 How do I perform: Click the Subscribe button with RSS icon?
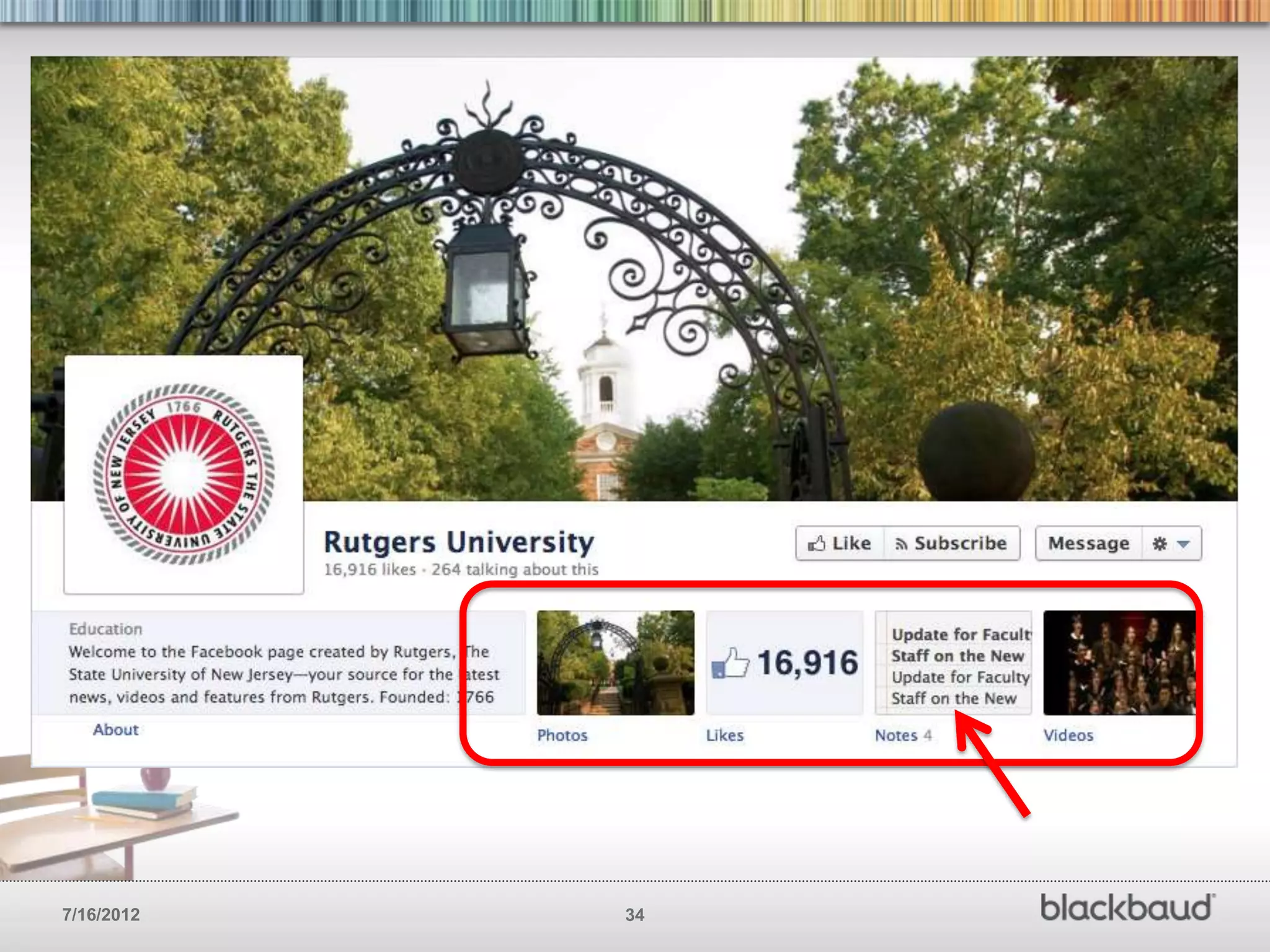coord(951,544)
